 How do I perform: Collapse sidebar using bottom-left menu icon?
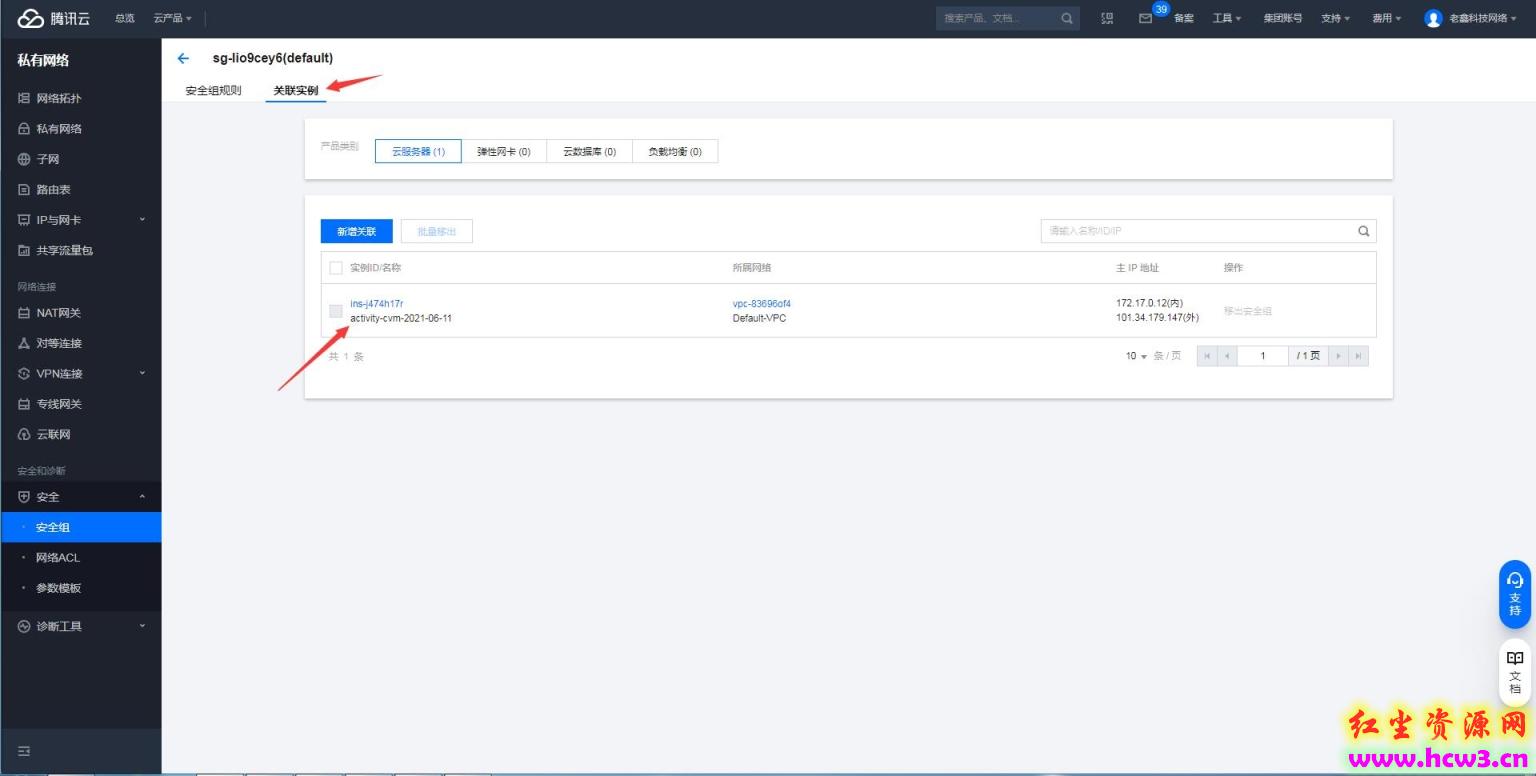coord(24,751)
